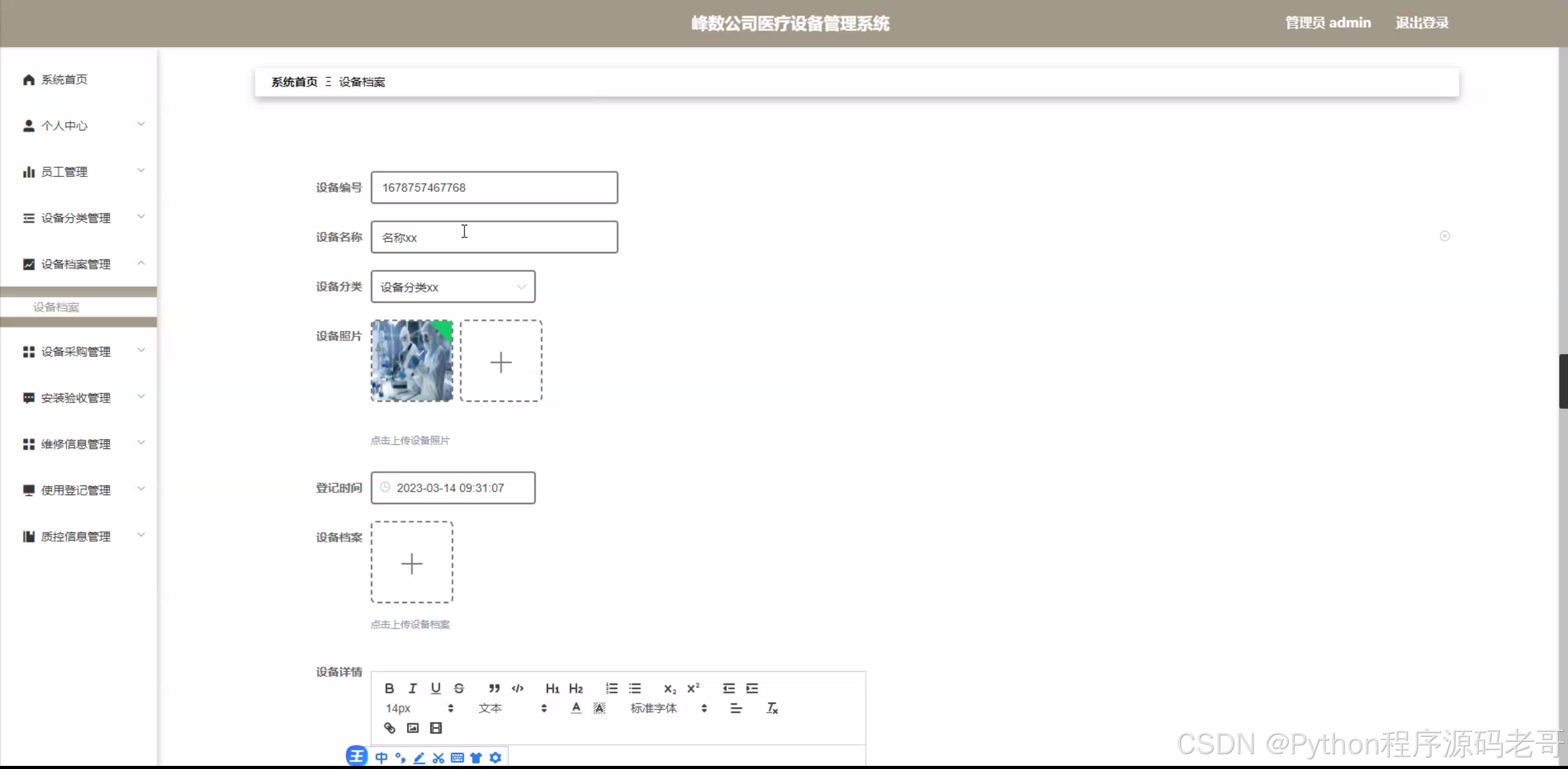Screen dimensions: 1568x769
Task: Click the 退出登录 link
Action: point(1422,23)
